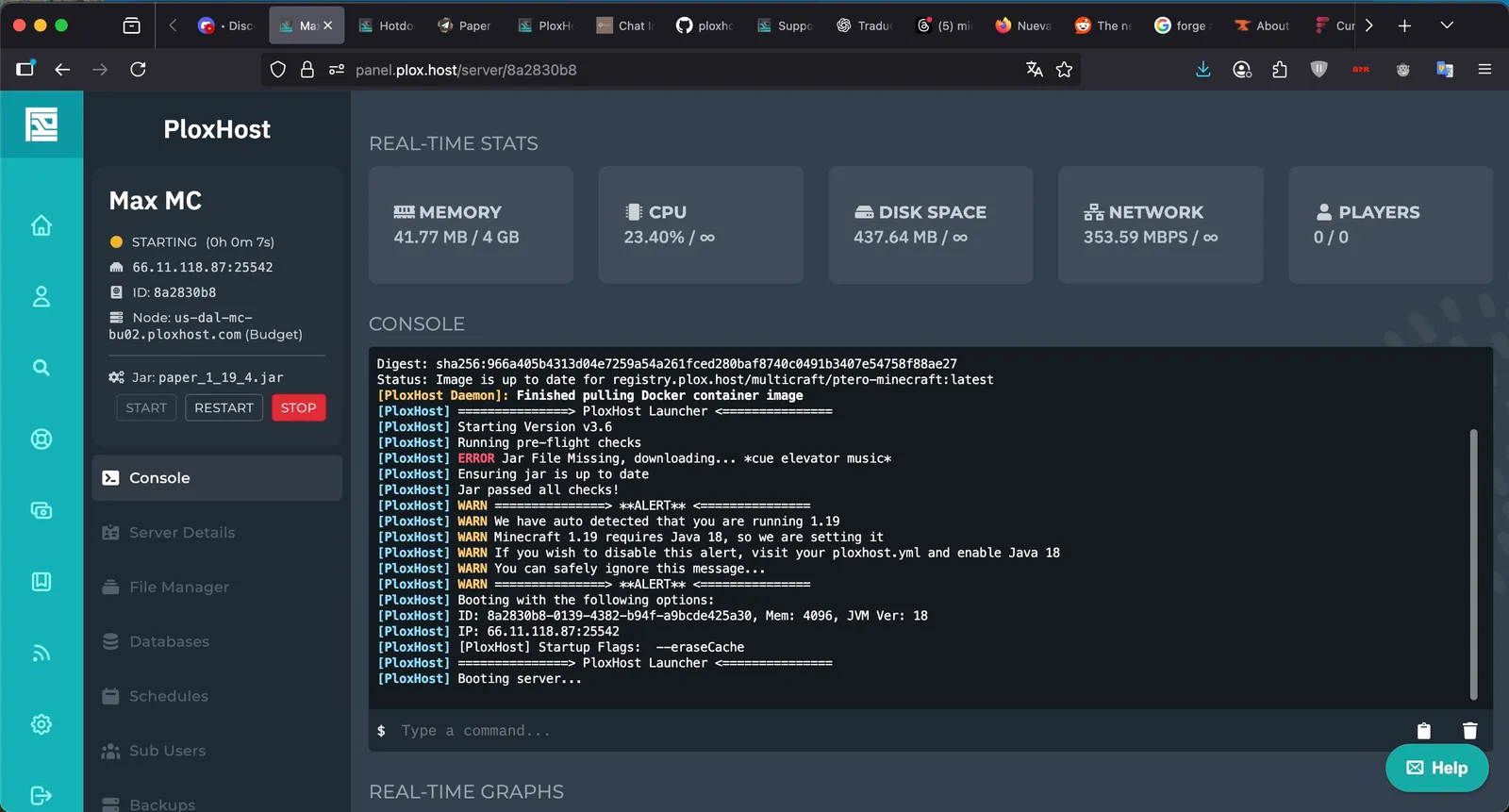Switch to the ploxhost GitHub tab
Screen dimensions: 1509x812
click(705, 25)
